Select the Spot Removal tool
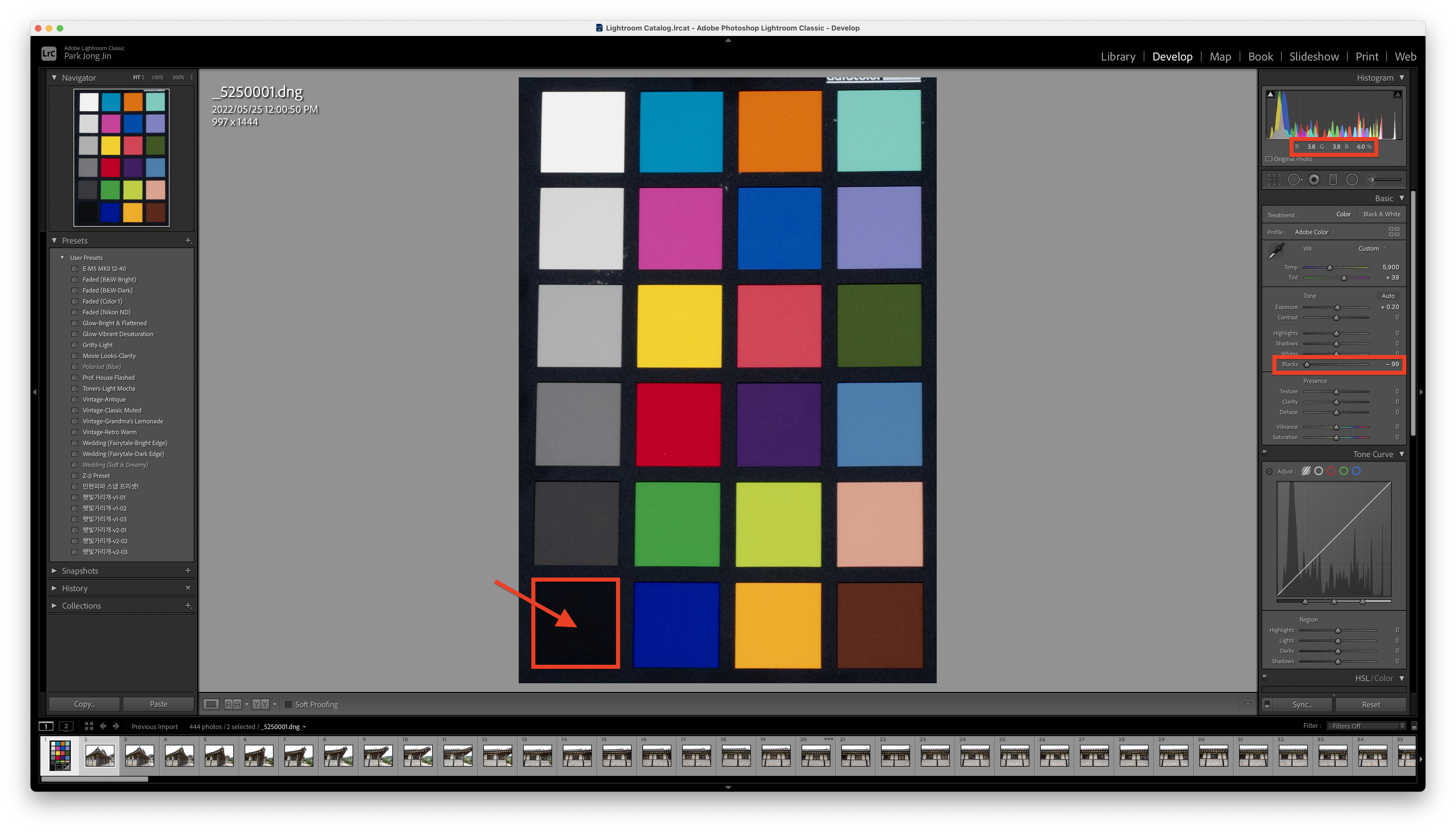This screenshot has height=832, width=1456. coord(1294,180)
